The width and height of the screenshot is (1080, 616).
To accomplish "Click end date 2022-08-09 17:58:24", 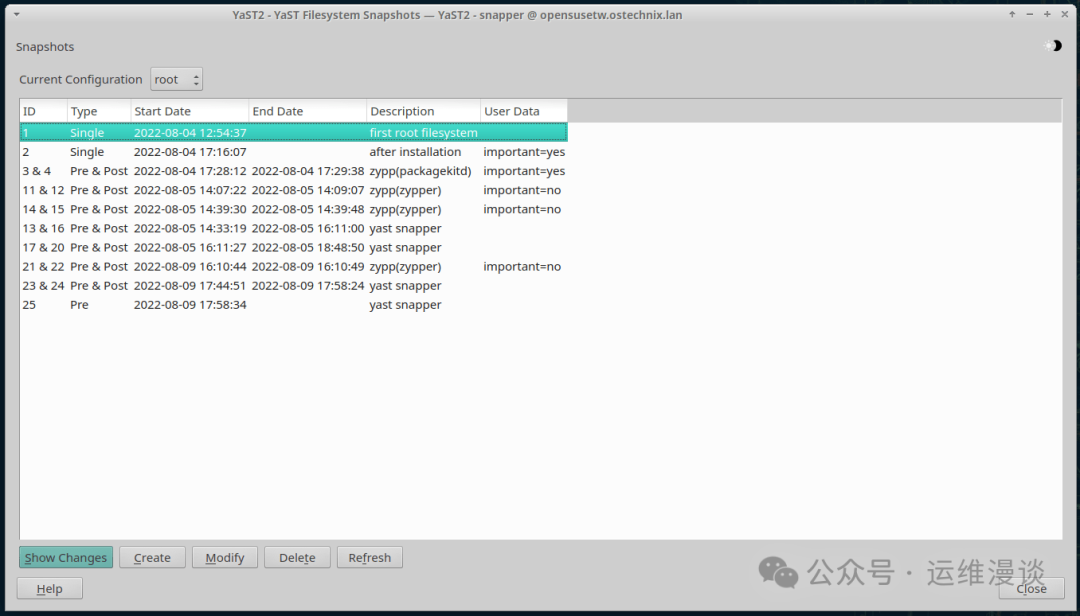I will [308, 285].
